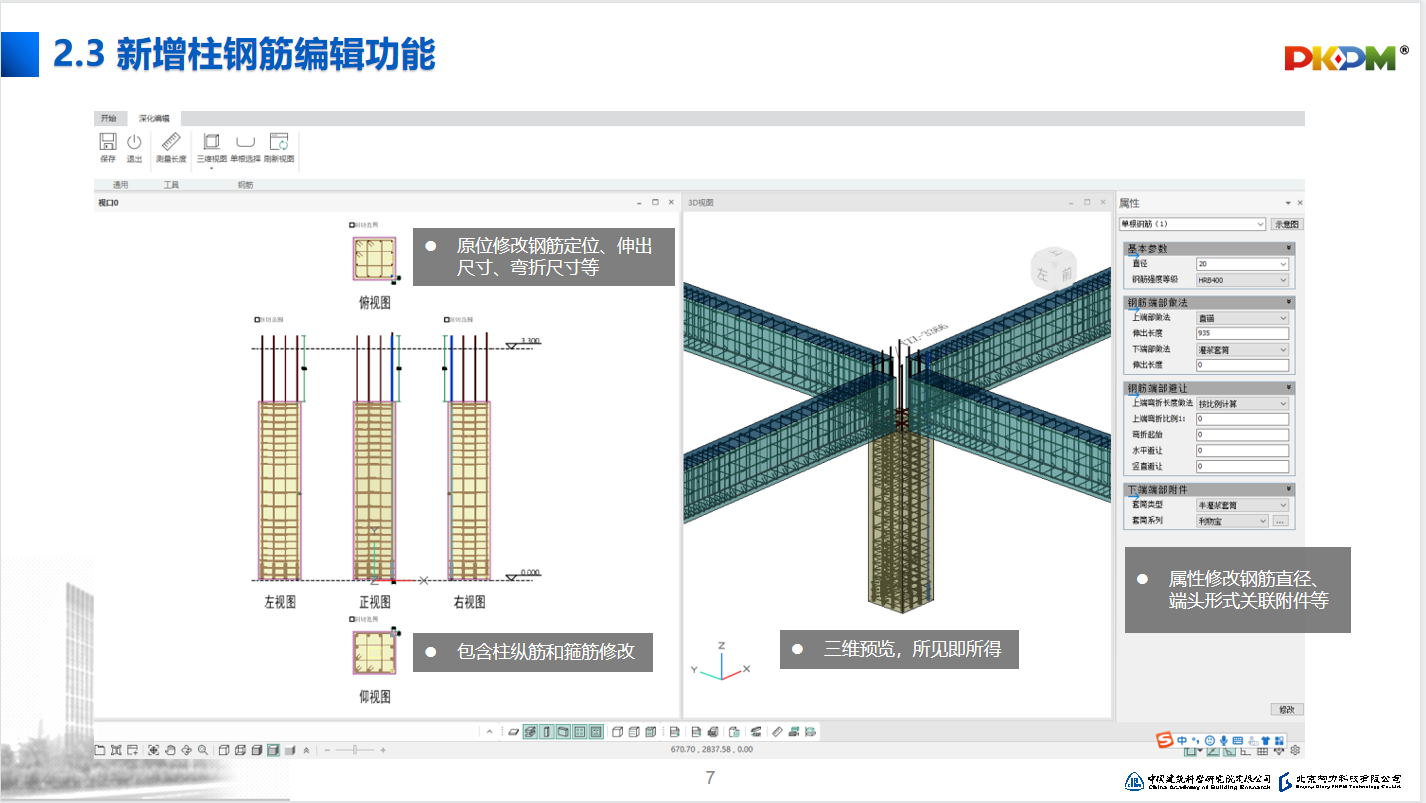Open the 上端弯折长度做法 dropdown
The width and height of the screenshot is (1426, 803).
[x=1242, y=403]
